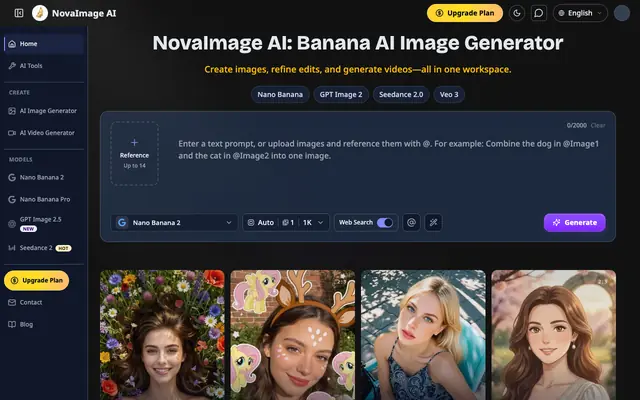
Task: Toggle the Web Search switch
Action: pos(385,222)
